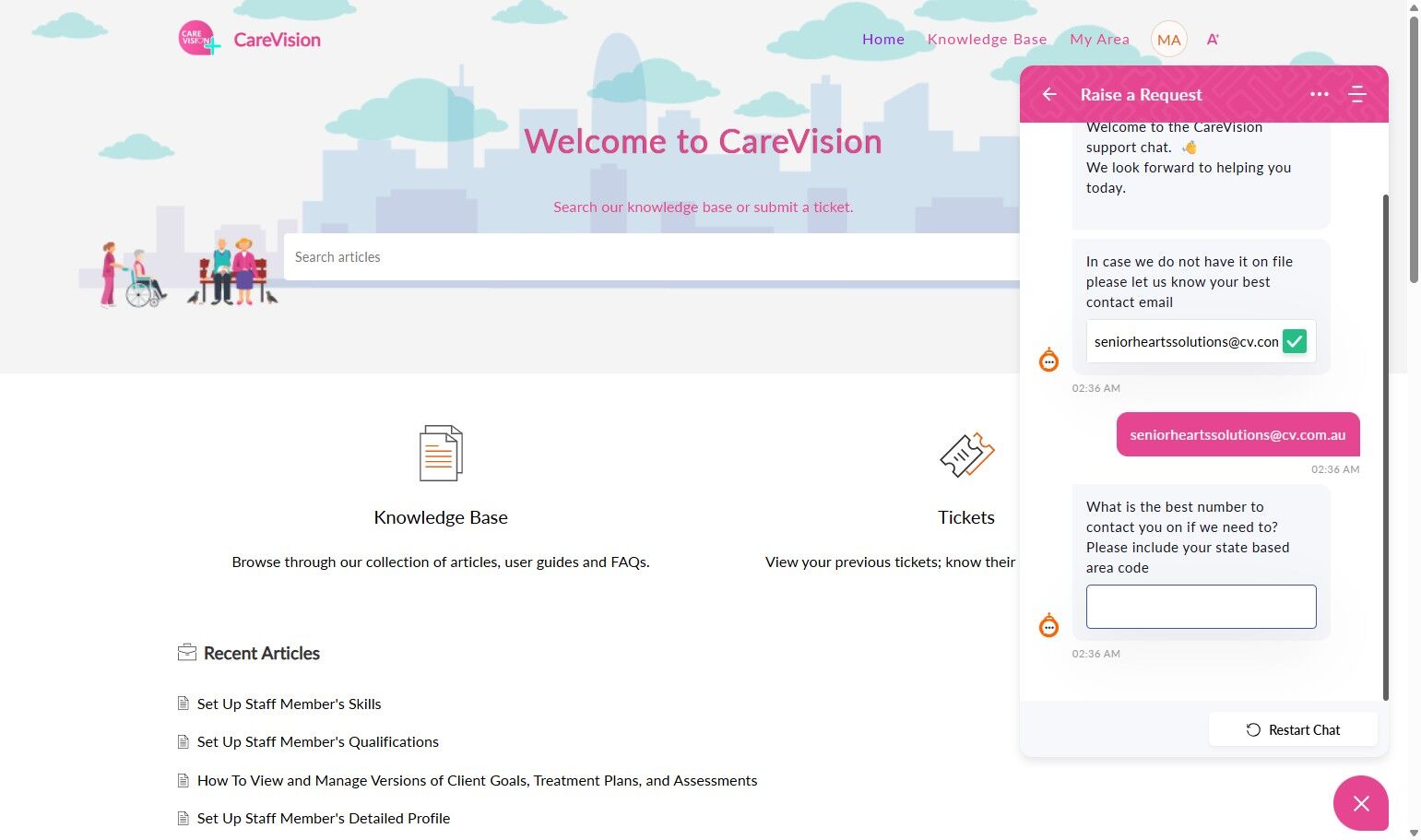Click the Tickets icon
Image resolution: width=1421 pixels, height=840 pixels.
pos(966,455)
